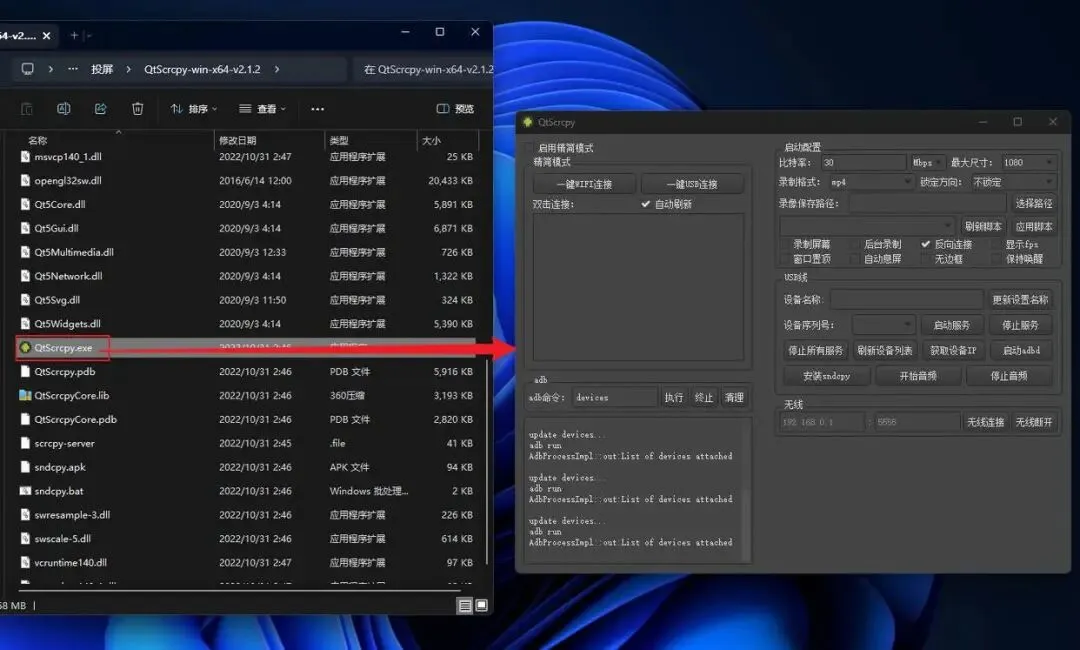Sort by 大小 column header
The width and height of the screenshot is (1080, 650).
click(431, 140)
